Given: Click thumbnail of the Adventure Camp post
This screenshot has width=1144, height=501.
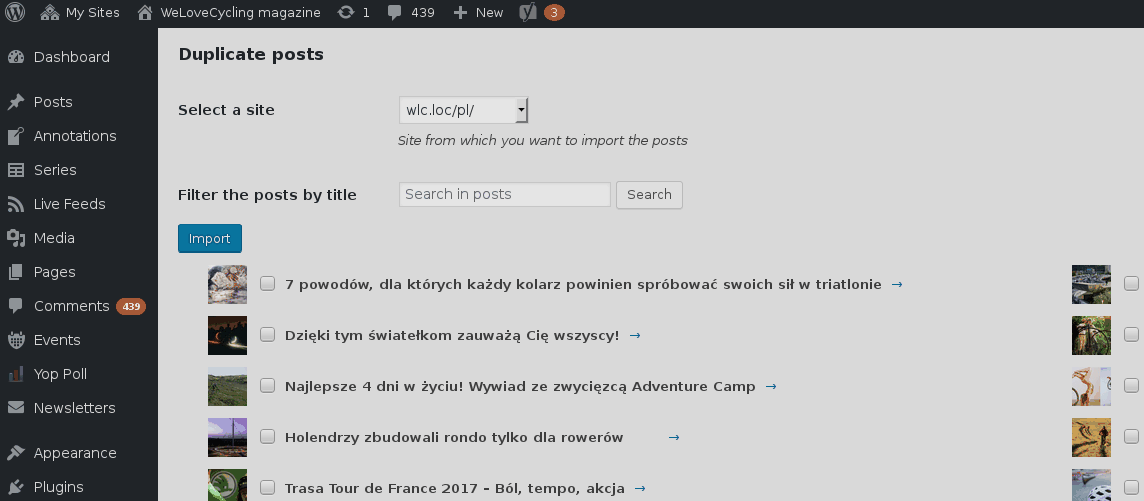Looking at the screenshot, I should [228, 387].
